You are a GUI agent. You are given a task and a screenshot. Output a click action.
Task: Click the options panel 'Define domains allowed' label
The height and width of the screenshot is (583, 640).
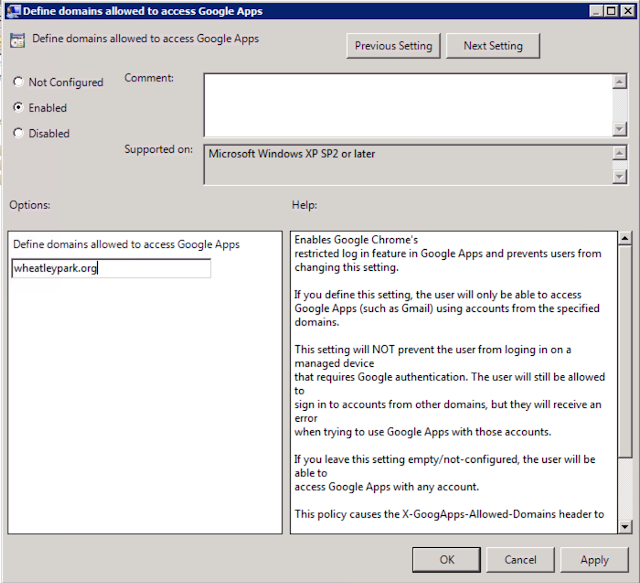(x=126, y=245)
